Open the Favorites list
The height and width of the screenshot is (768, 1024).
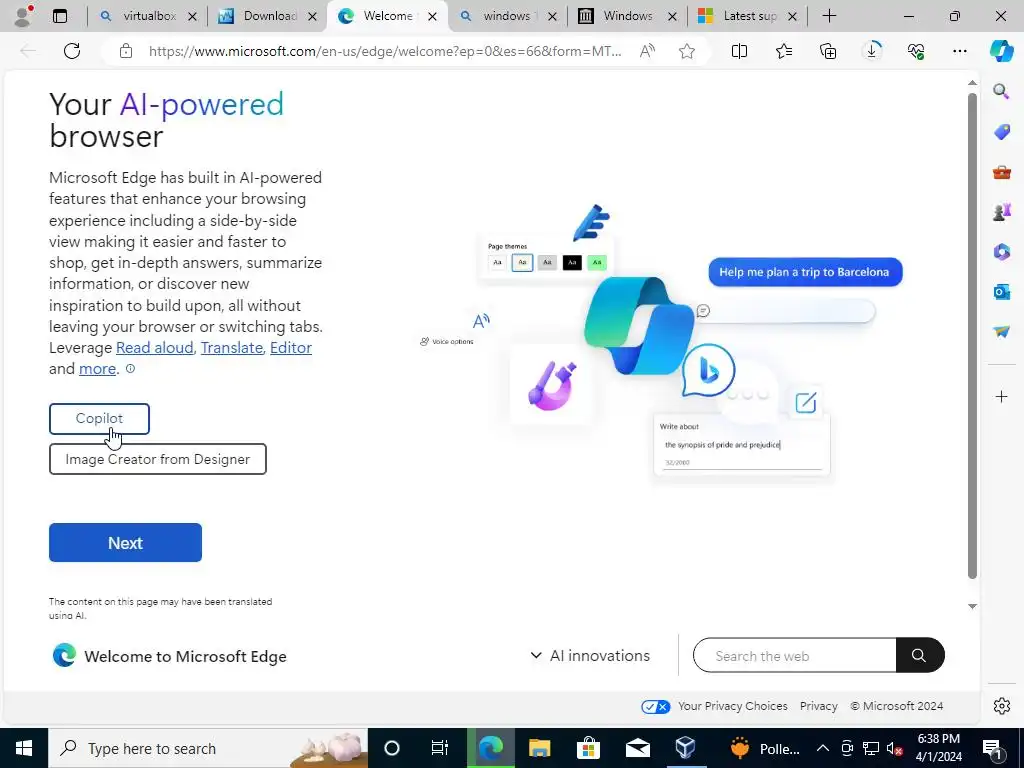(784, 51)
